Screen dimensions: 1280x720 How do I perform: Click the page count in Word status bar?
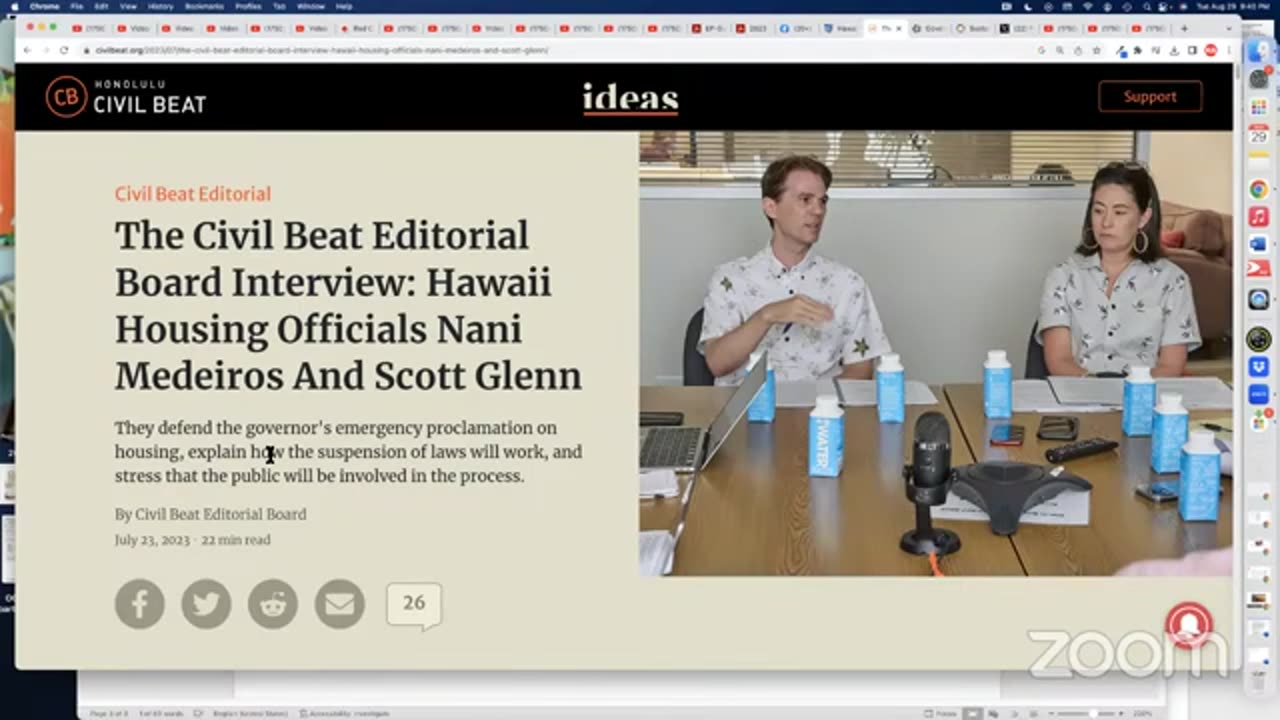pos(109,713)
